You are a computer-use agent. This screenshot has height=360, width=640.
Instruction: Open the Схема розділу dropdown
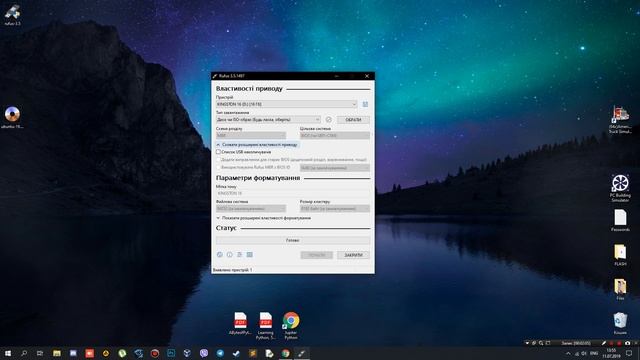pyautogui.click(x=251, y=135)
